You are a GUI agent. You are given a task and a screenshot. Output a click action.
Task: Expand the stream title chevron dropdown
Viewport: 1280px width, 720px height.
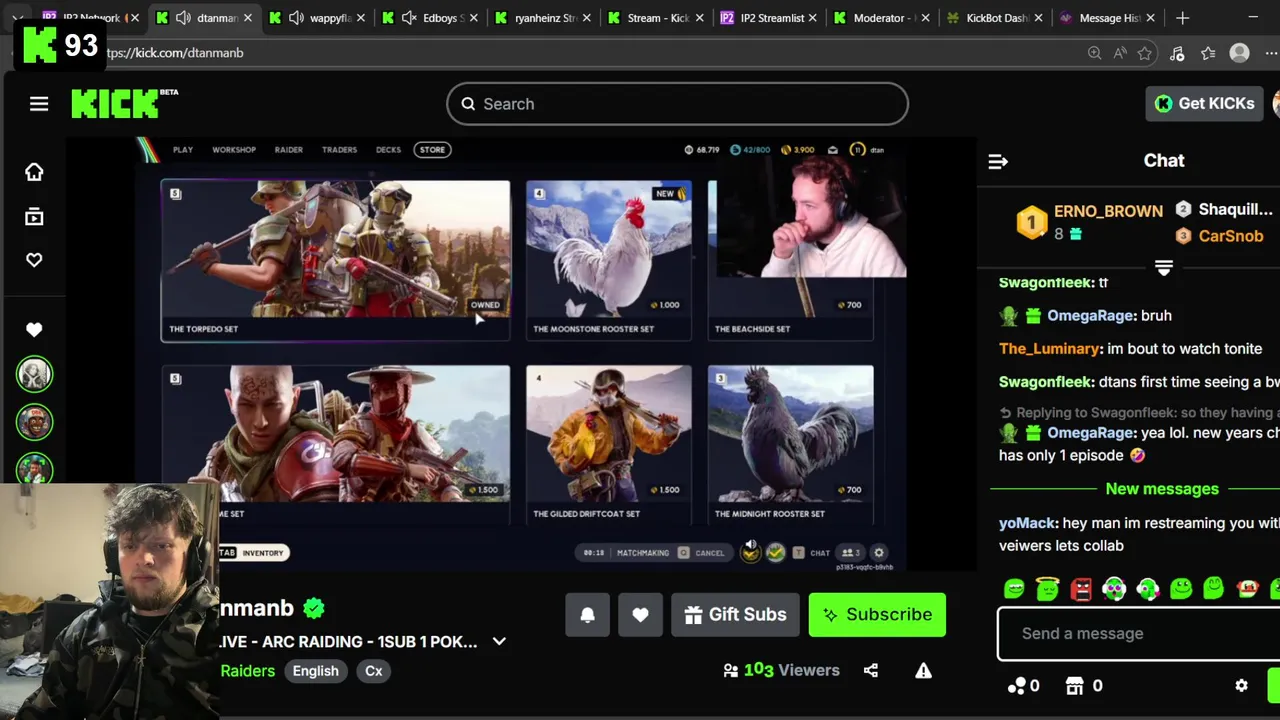click(499, 642)
